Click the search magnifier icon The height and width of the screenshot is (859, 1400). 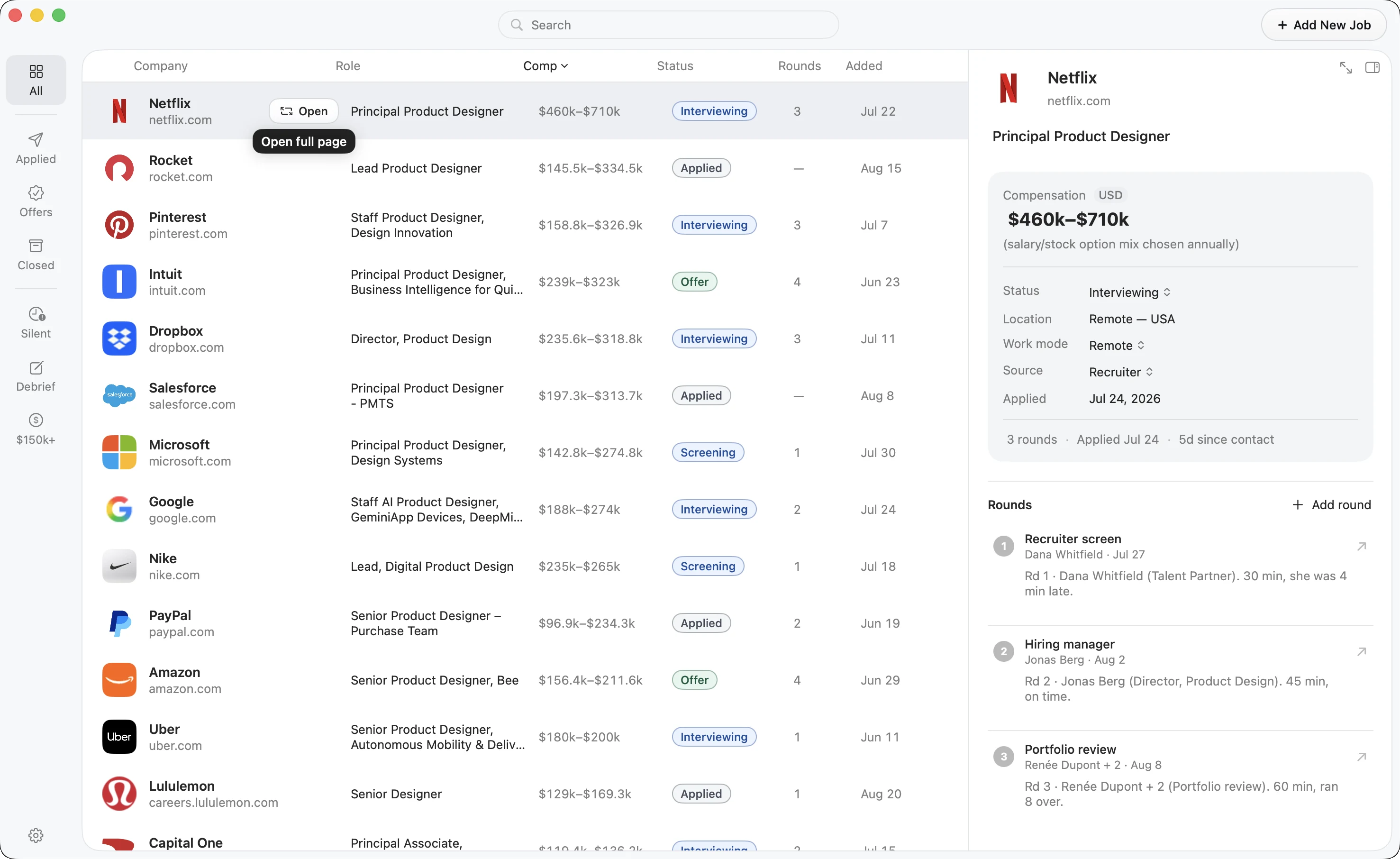(517, 25)
